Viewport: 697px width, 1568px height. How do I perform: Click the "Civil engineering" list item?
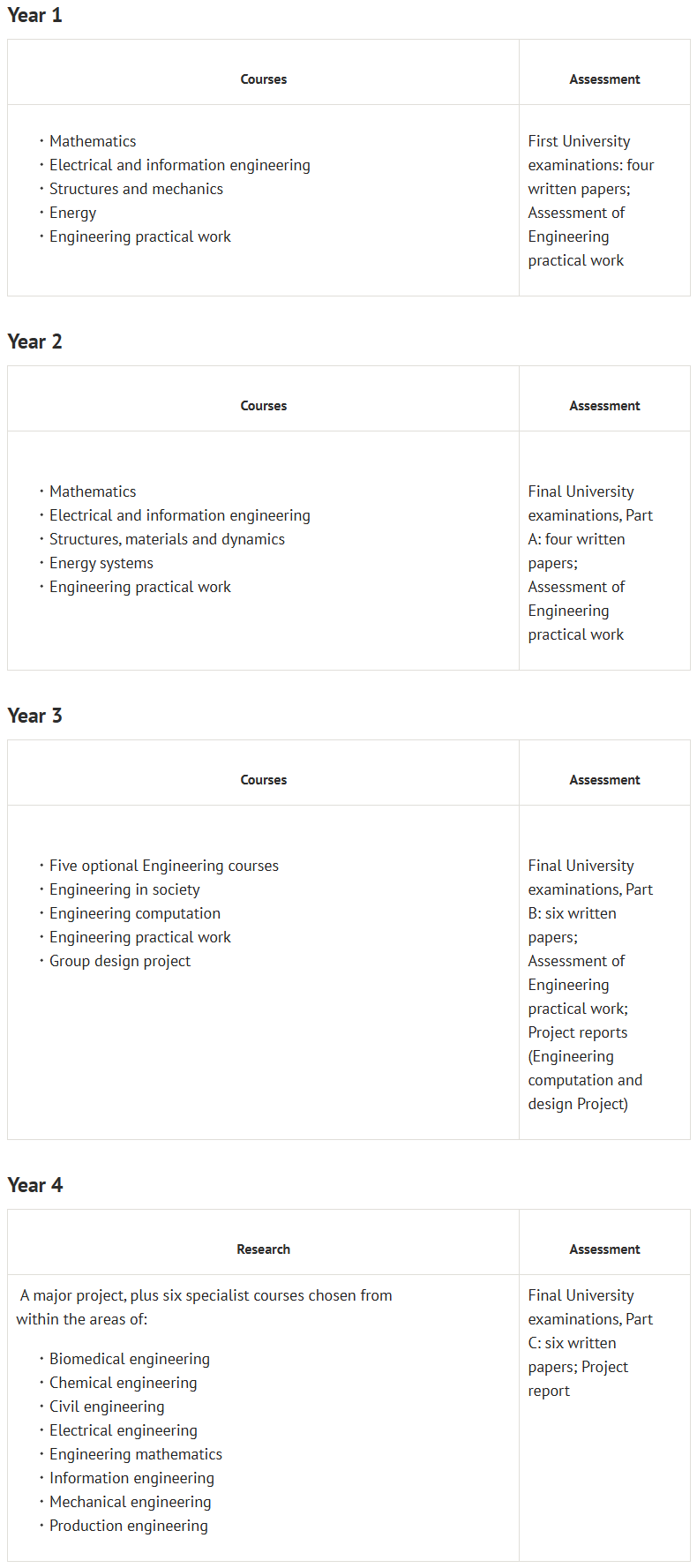[107, 1407]
